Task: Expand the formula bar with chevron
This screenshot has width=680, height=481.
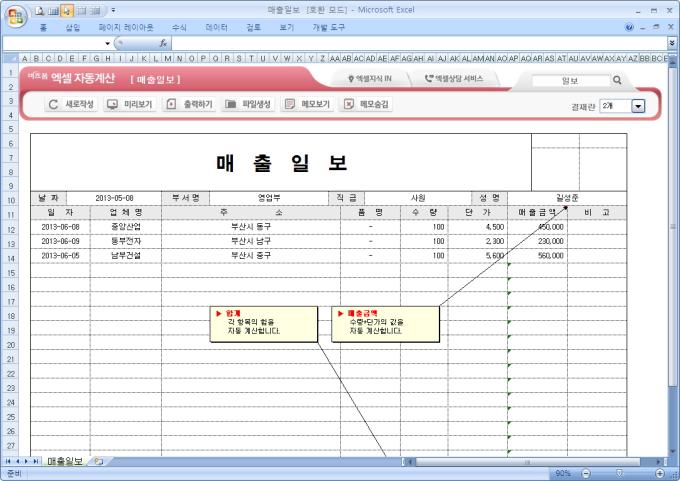Action: point(672,43)
